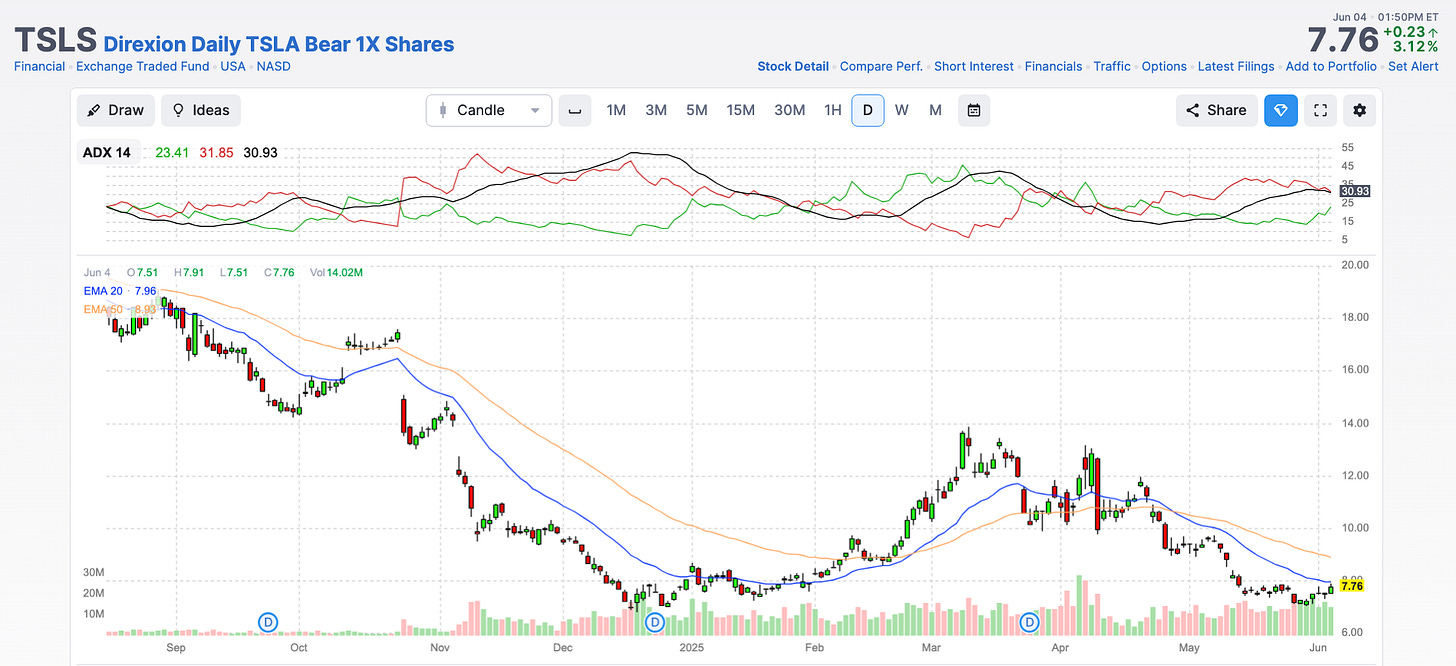
Task: Open the Stock Detail link
Action: click(x=793, y=66)
